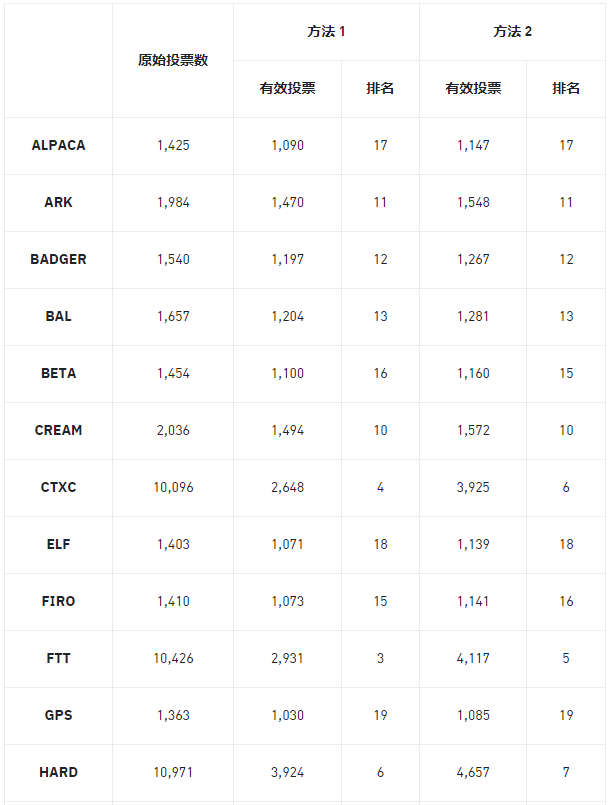The image size is (610, 805).
Task: Click the FIRO row label
Action: tap(58, 601)
